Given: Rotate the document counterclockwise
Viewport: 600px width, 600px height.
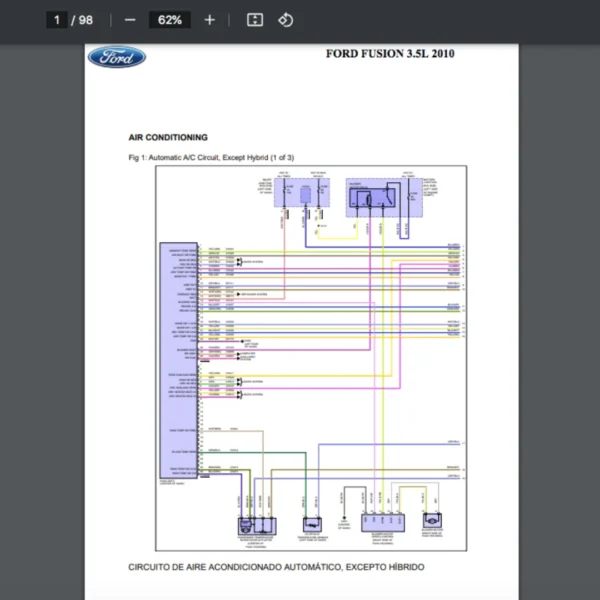Looking at the screenshot, I should point(286,20).
